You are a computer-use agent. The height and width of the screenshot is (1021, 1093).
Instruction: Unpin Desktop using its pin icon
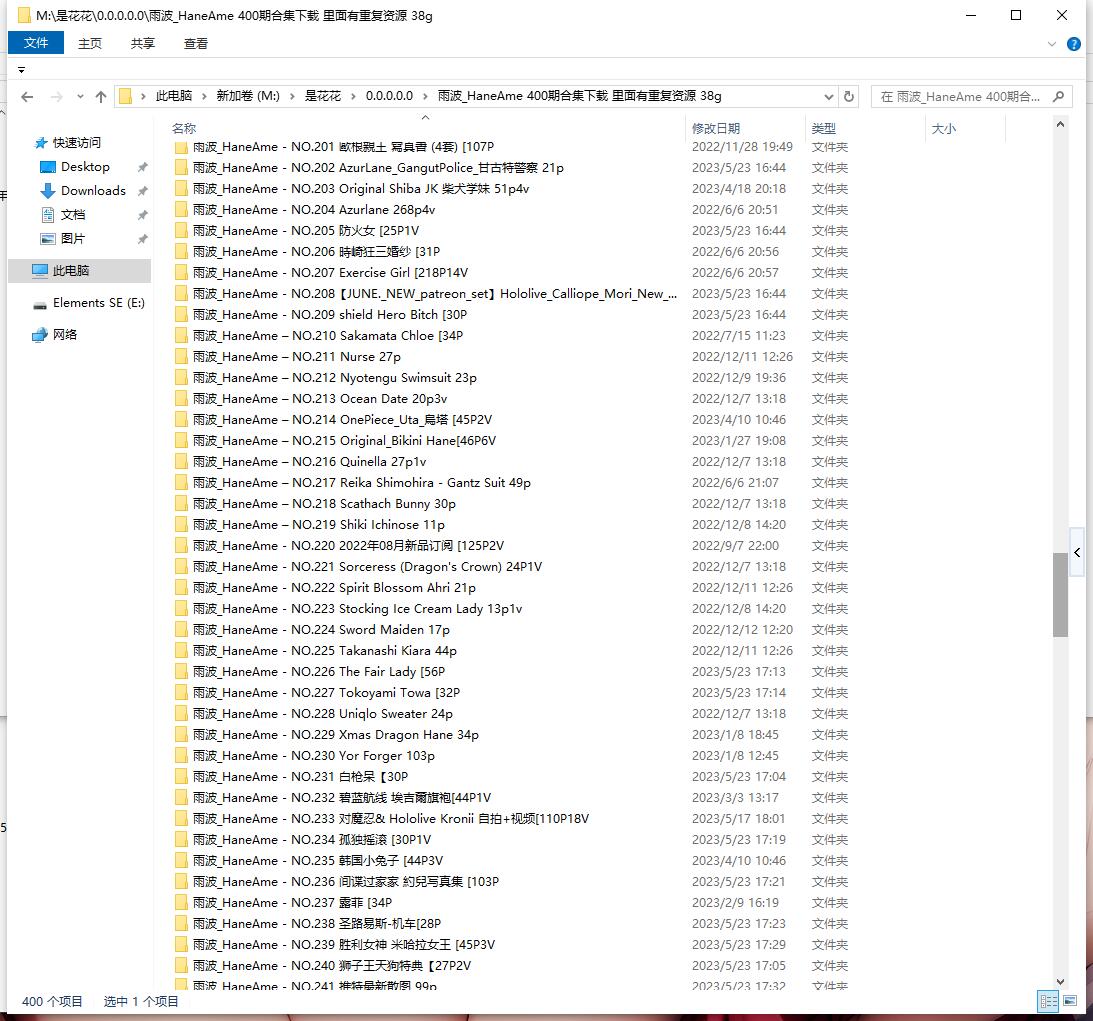(x=142, y=167)
